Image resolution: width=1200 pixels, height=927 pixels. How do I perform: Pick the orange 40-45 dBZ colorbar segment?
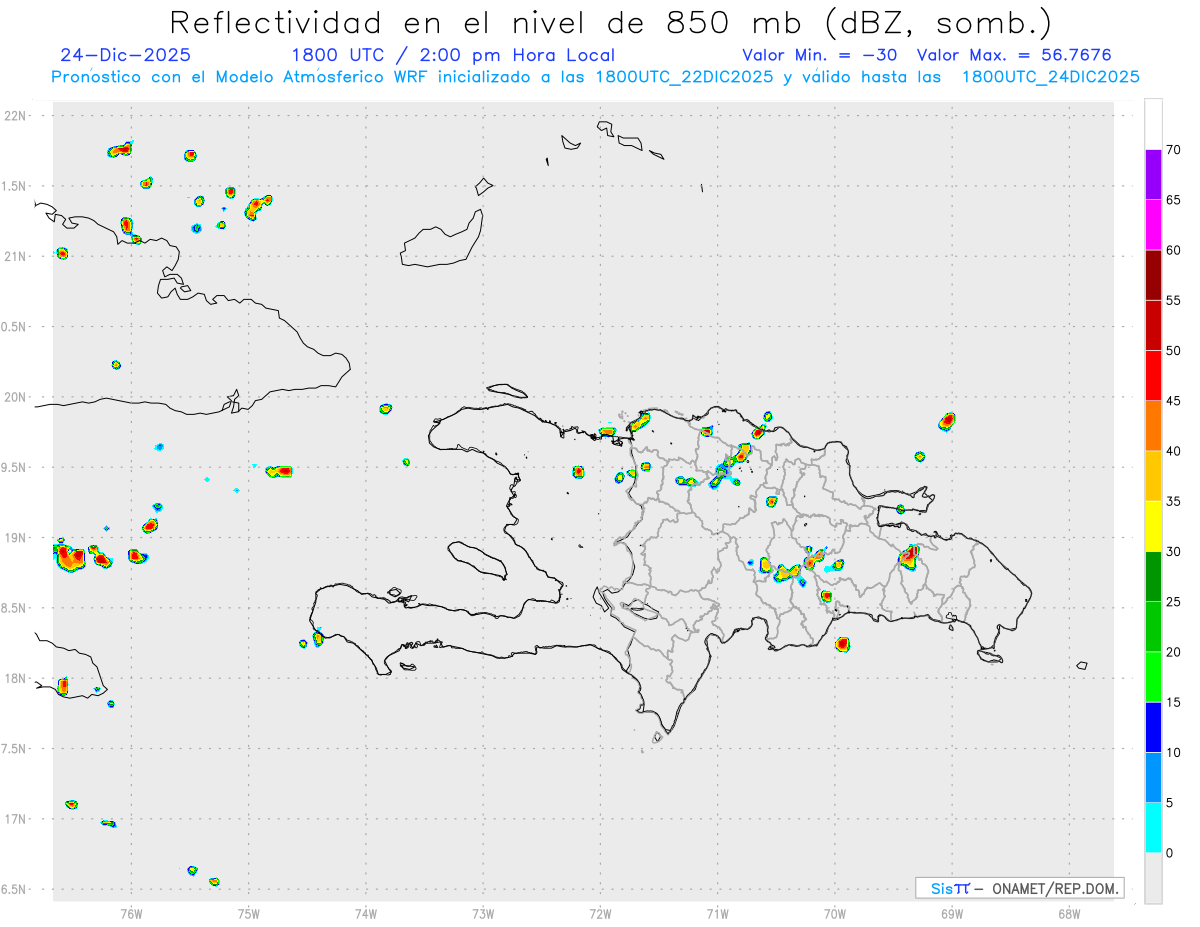[1153, 426]
